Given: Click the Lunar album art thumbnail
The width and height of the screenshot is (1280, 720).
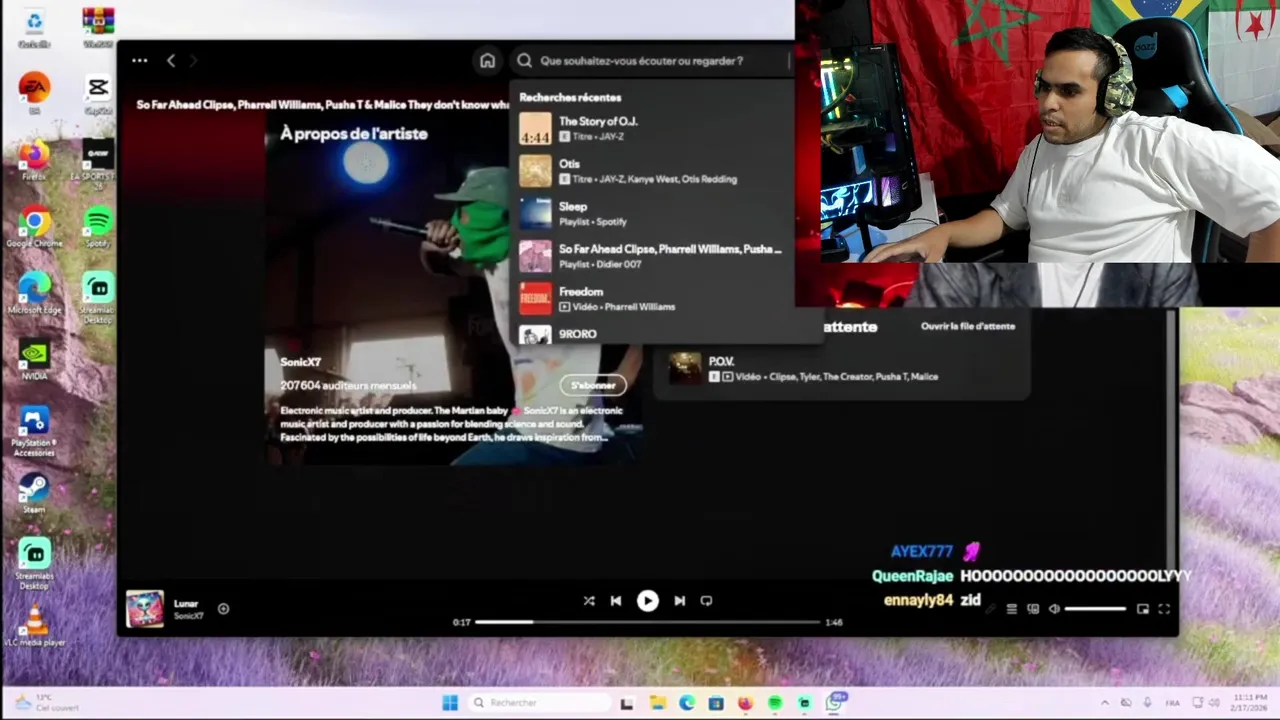Looking at the screenshot, I should [x=144, y=609].
